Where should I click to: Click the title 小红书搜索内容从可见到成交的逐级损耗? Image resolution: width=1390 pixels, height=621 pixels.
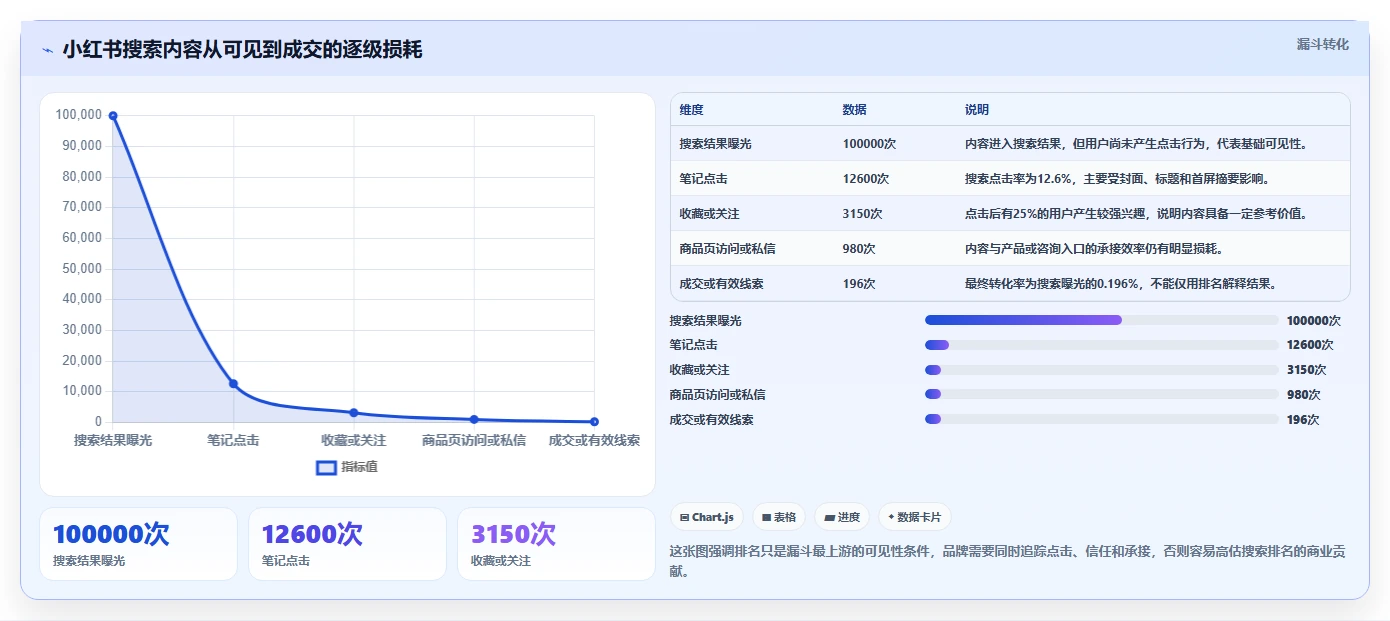[242, 49]
